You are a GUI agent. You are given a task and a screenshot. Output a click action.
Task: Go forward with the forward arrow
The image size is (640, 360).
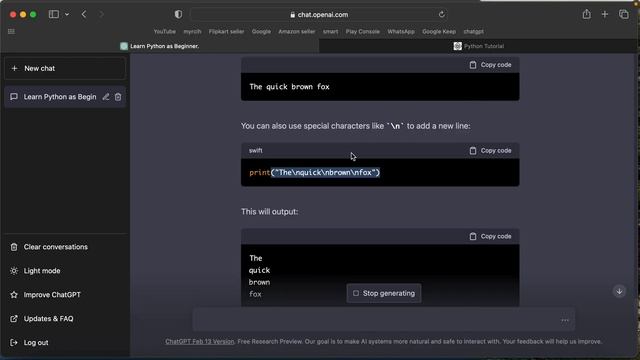pos(101,14)
